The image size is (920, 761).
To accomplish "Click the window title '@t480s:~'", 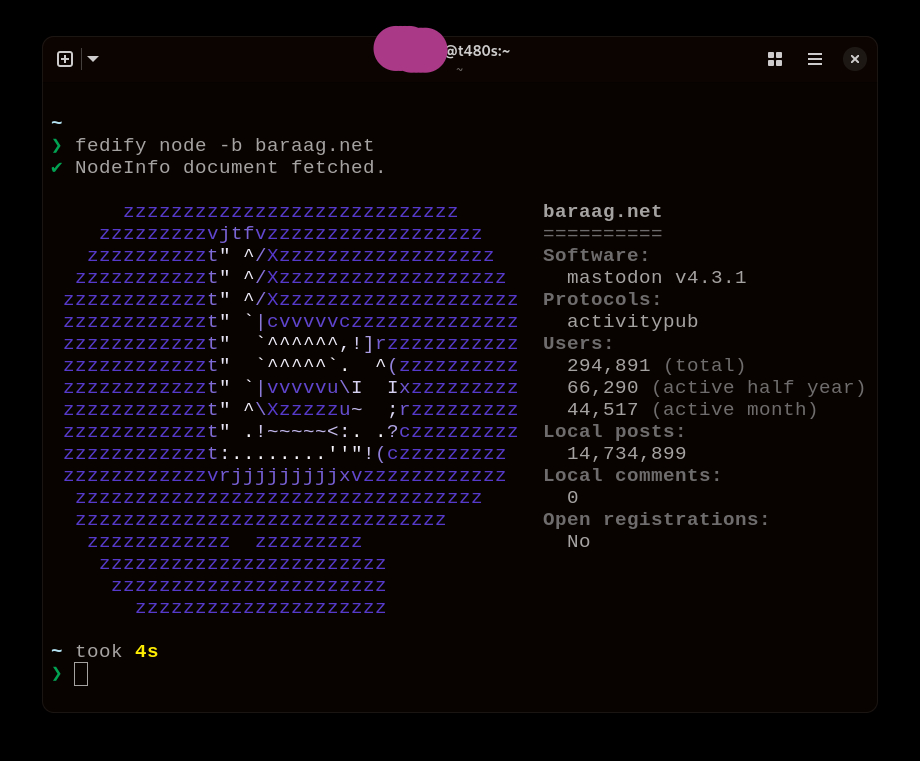I will click(x=477, y=51).
